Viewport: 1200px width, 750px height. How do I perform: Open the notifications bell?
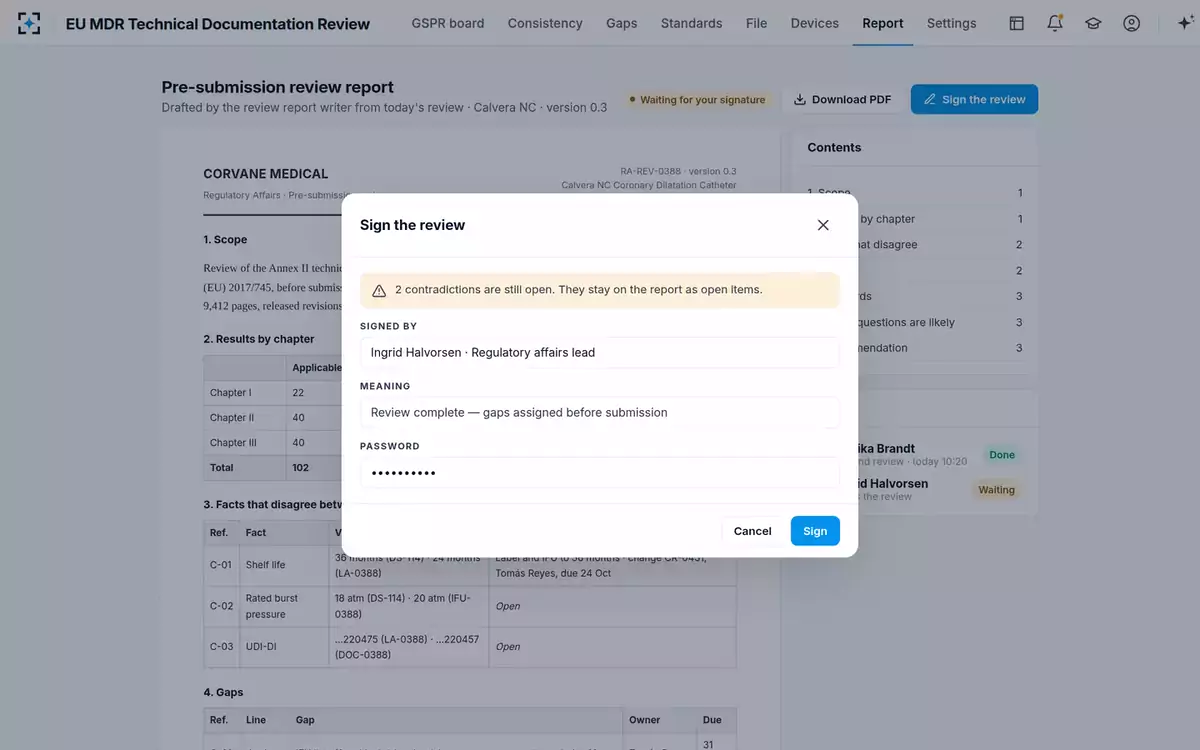(x=1055, y=23)
